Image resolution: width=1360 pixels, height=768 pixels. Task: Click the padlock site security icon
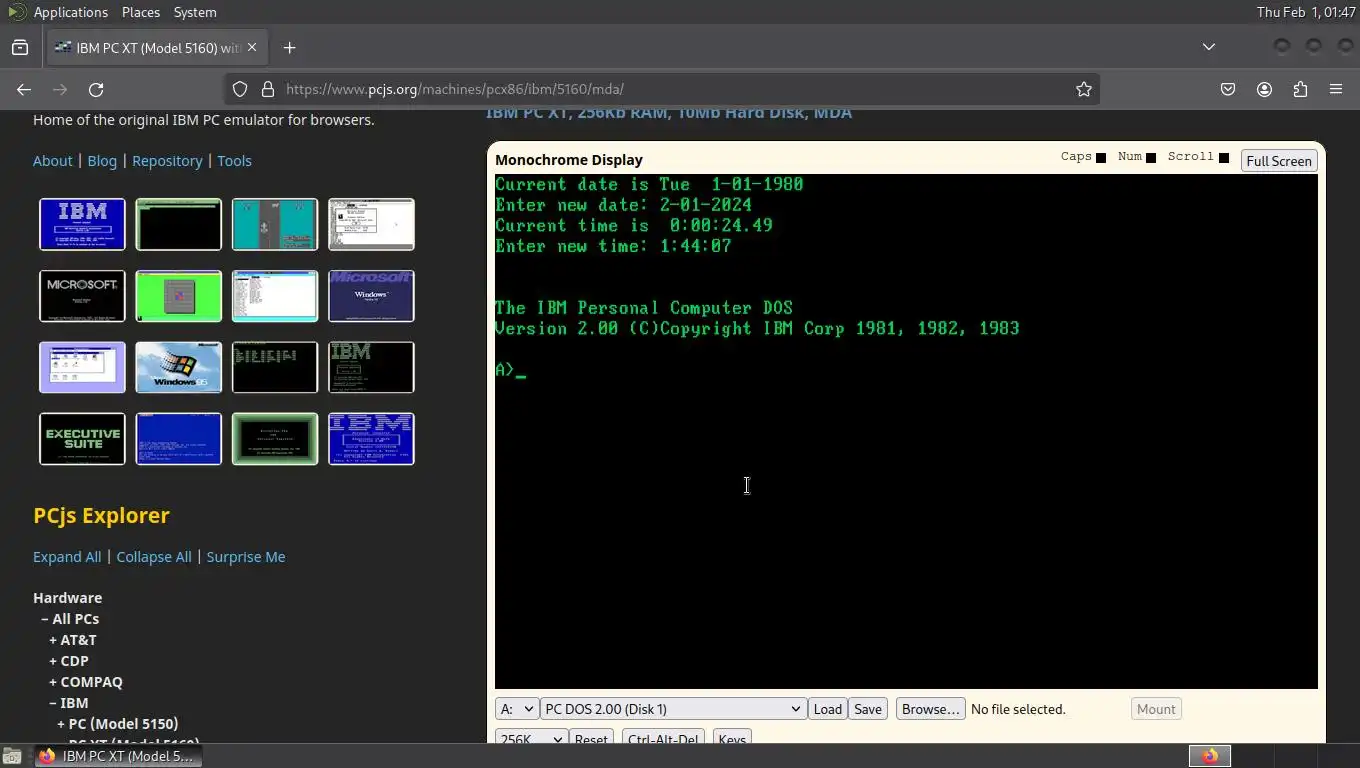tap(267, 89)
